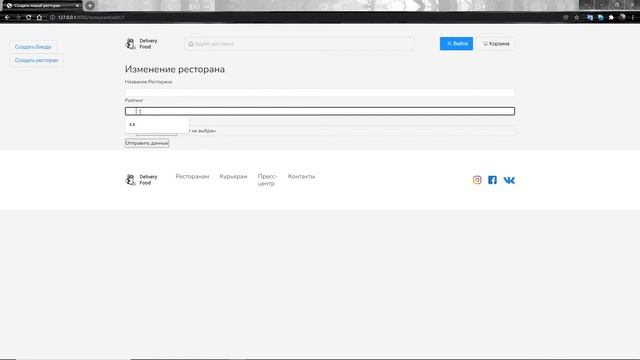Submit form with Отправить данные button
The width and height of the screenshot is (640, 360).
(x=147, y=143)
